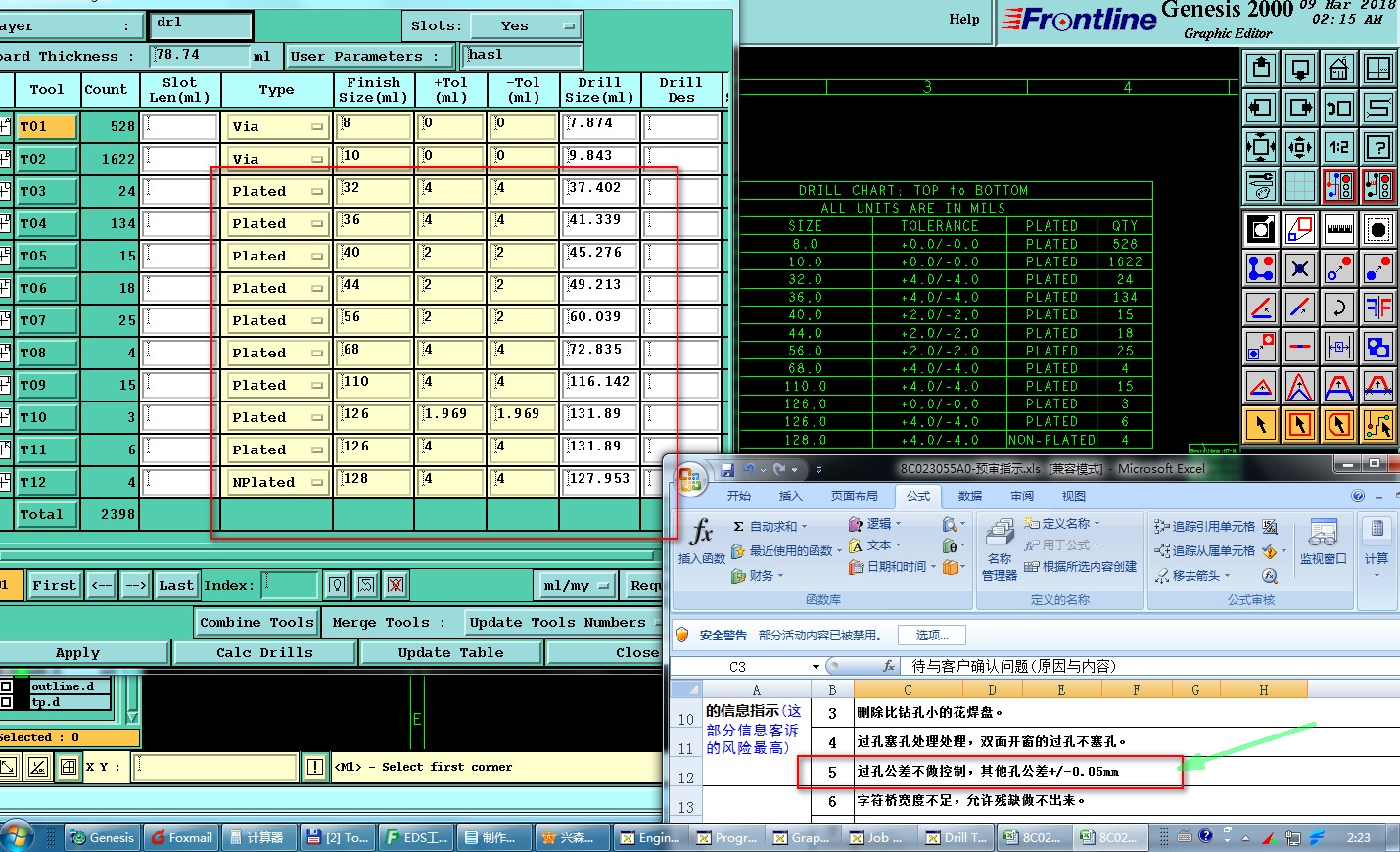Screen dimensions: 1400x852
Task: Click the lightbulb icon next to Index field
Action: tap(337, 585)
